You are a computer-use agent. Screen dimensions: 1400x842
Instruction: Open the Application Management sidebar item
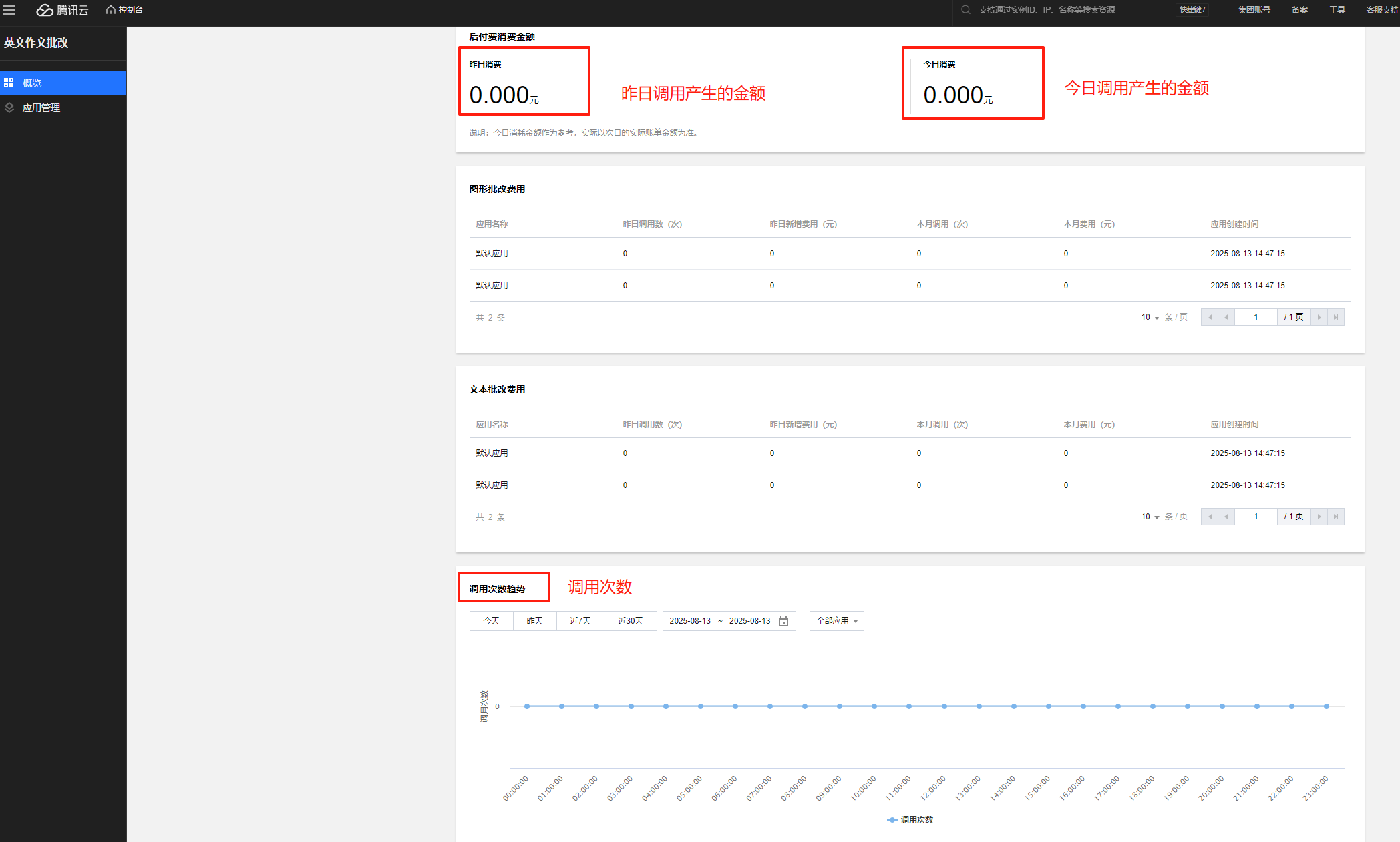pyautogui.click(x=41, y=108)
